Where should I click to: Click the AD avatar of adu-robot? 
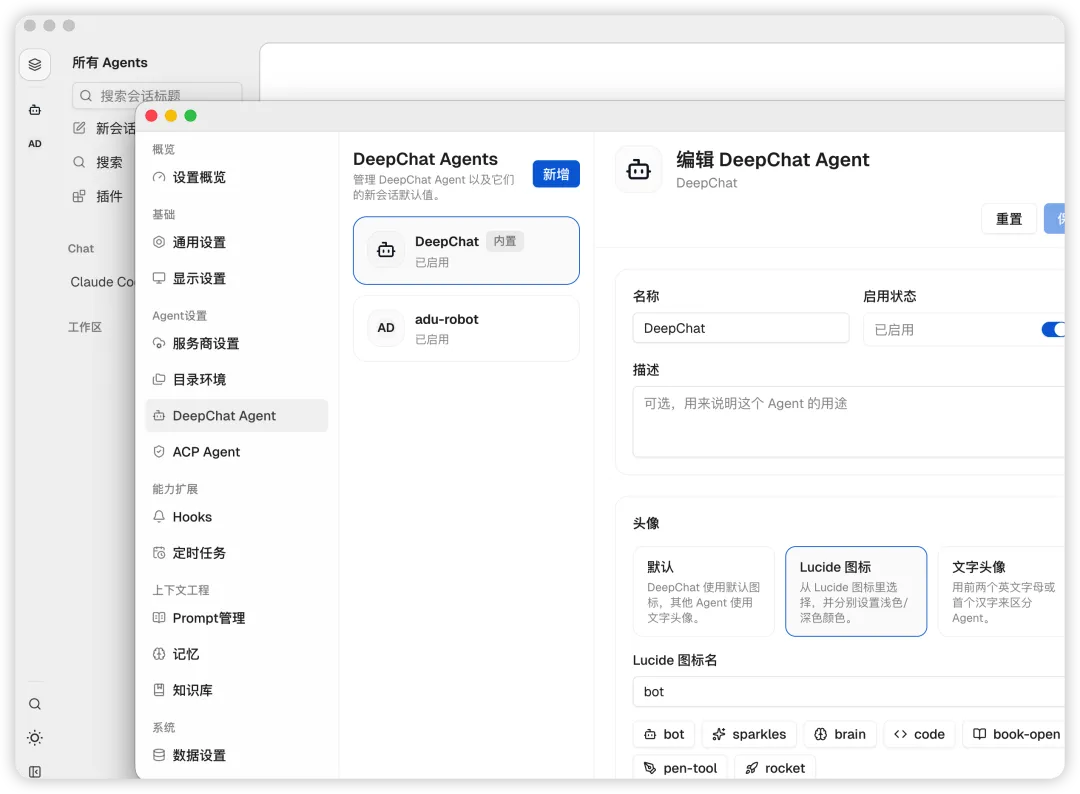point(386,328)
